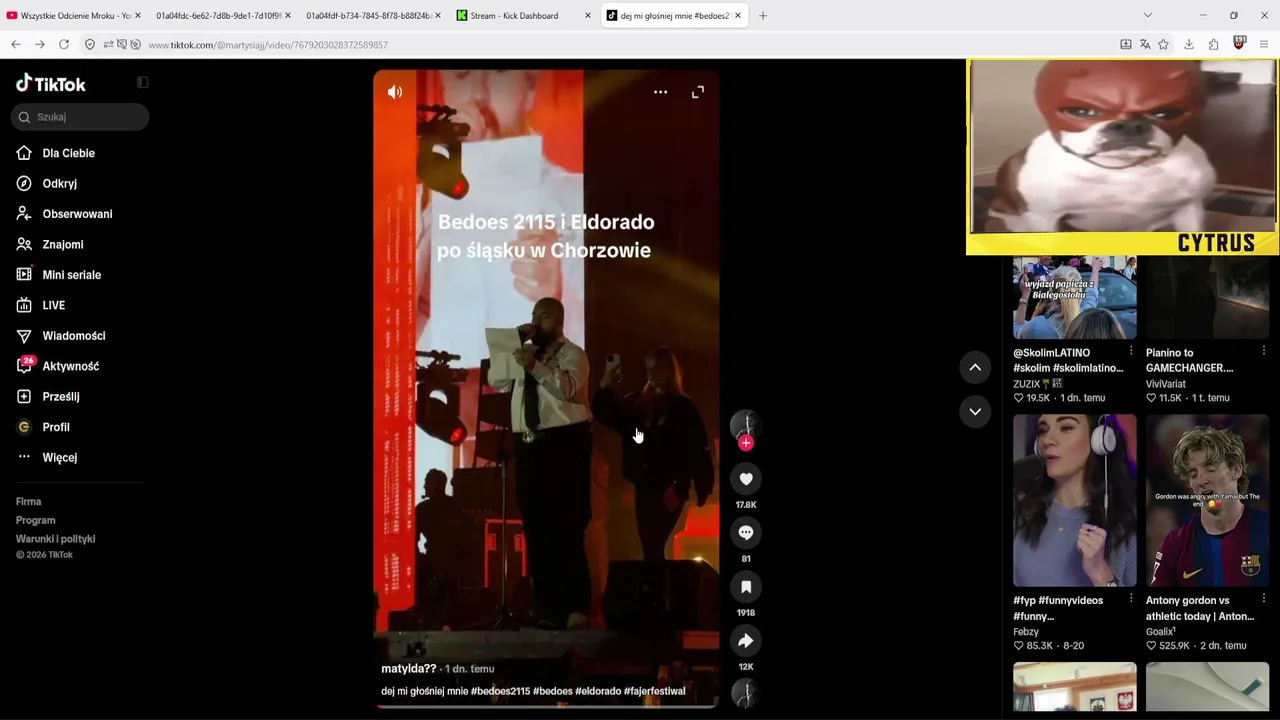Open the comments on the video
Viewport: 1280px width, 720px height.
pyautogui.click(x=746, y=533)
